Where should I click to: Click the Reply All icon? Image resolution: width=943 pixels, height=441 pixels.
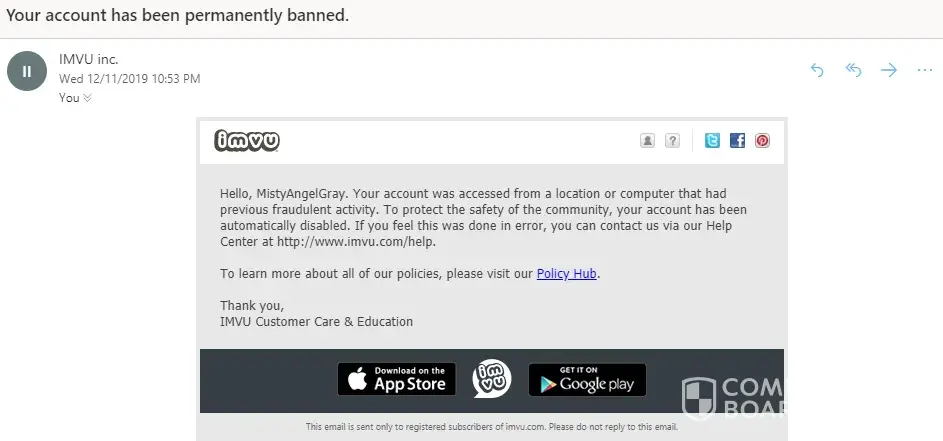pos(853,70)
